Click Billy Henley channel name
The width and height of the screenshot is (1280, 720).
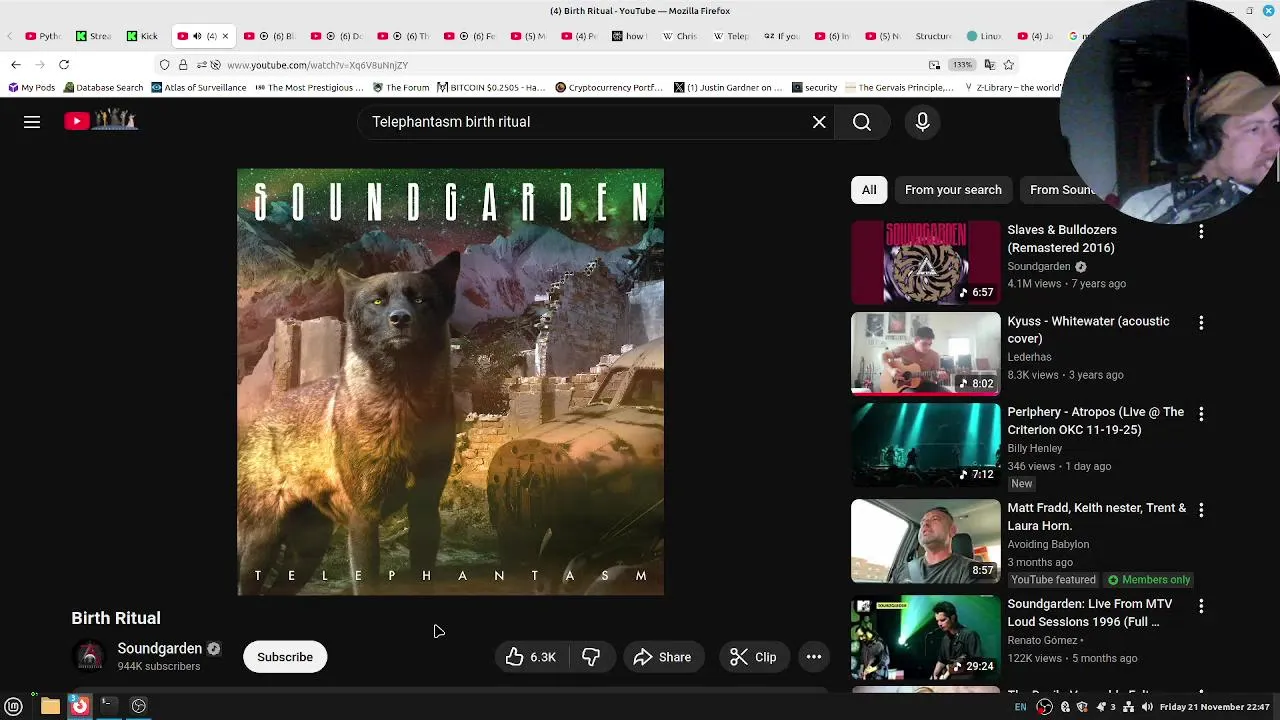coord(1034,448)
